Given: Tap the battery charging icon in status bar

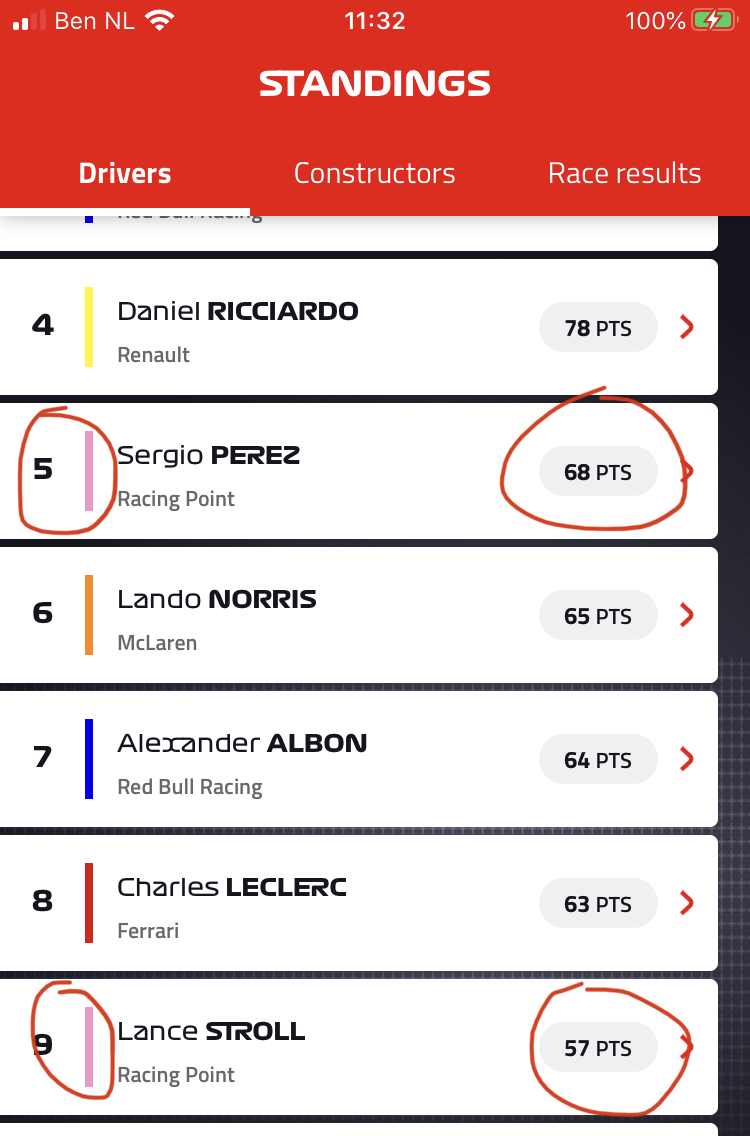Looking at the screenshot, I should point(714,20).
